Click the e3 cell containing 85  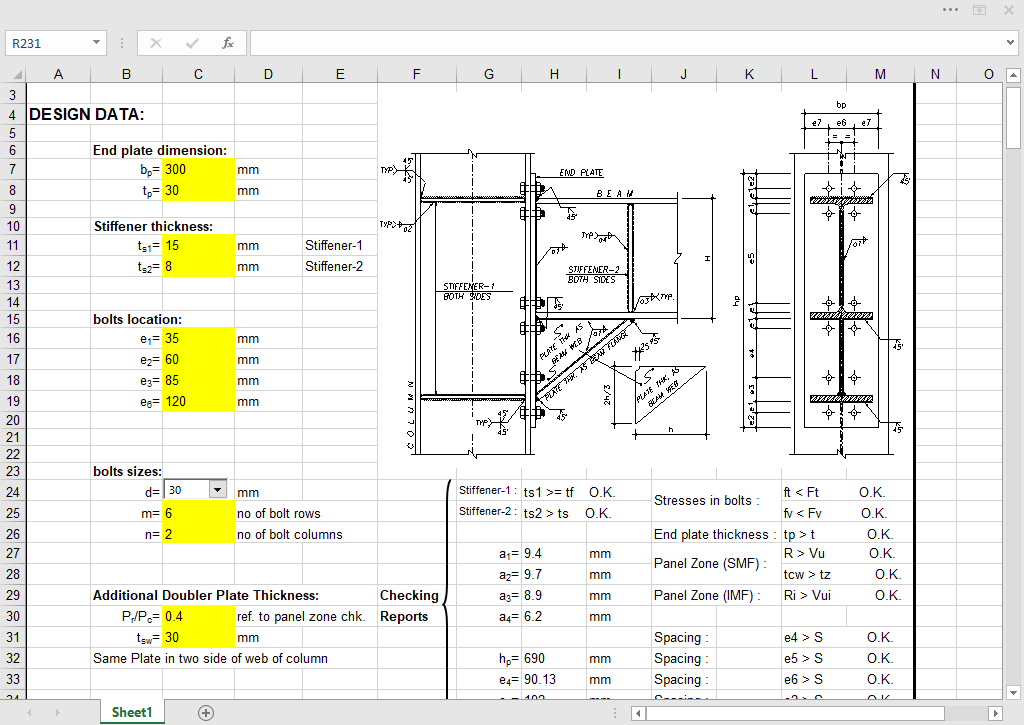click(x=198, y=380)
